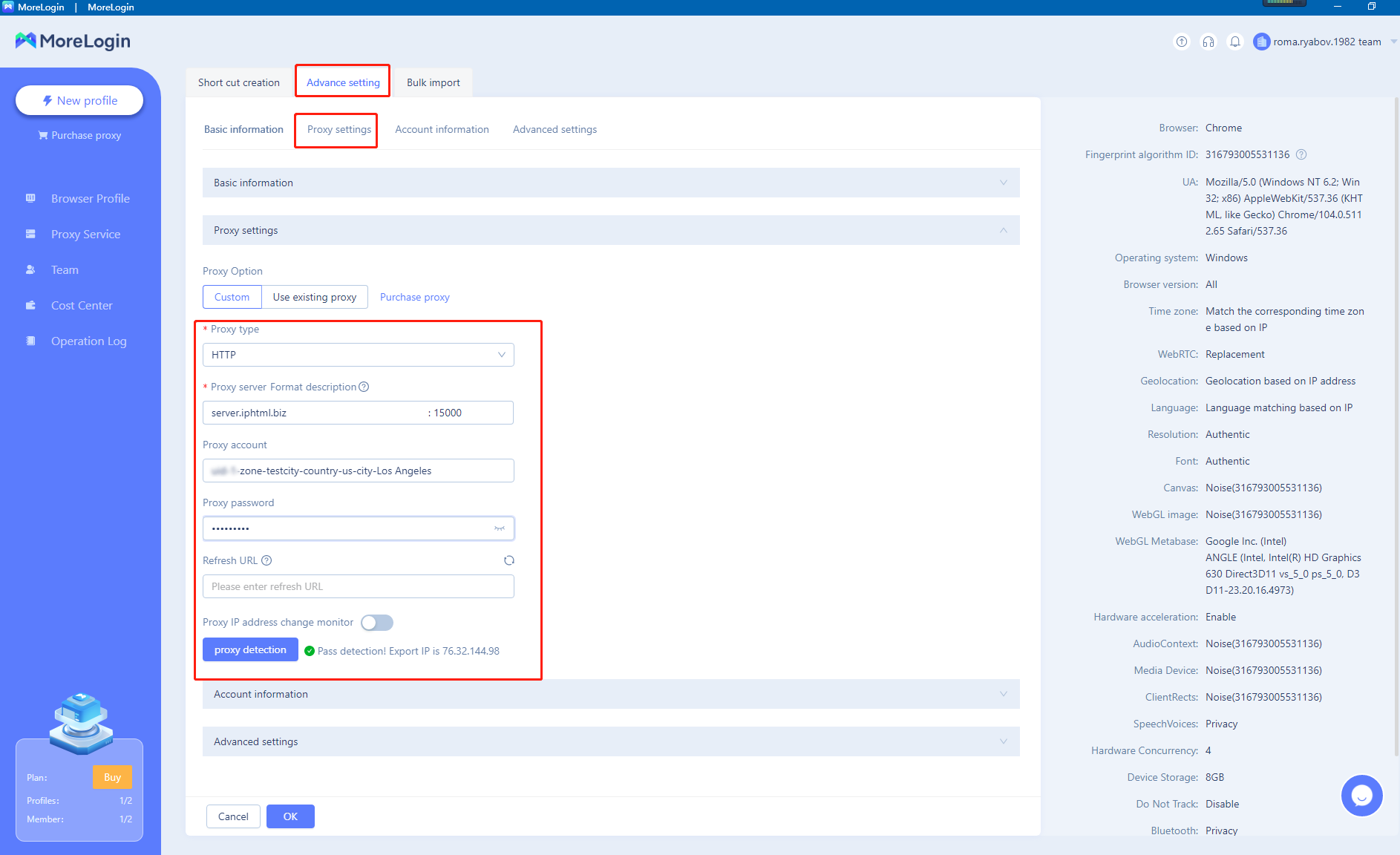Run proxy detection
The height and width of the screenshot is (855, 1400).
coord(250,649)
